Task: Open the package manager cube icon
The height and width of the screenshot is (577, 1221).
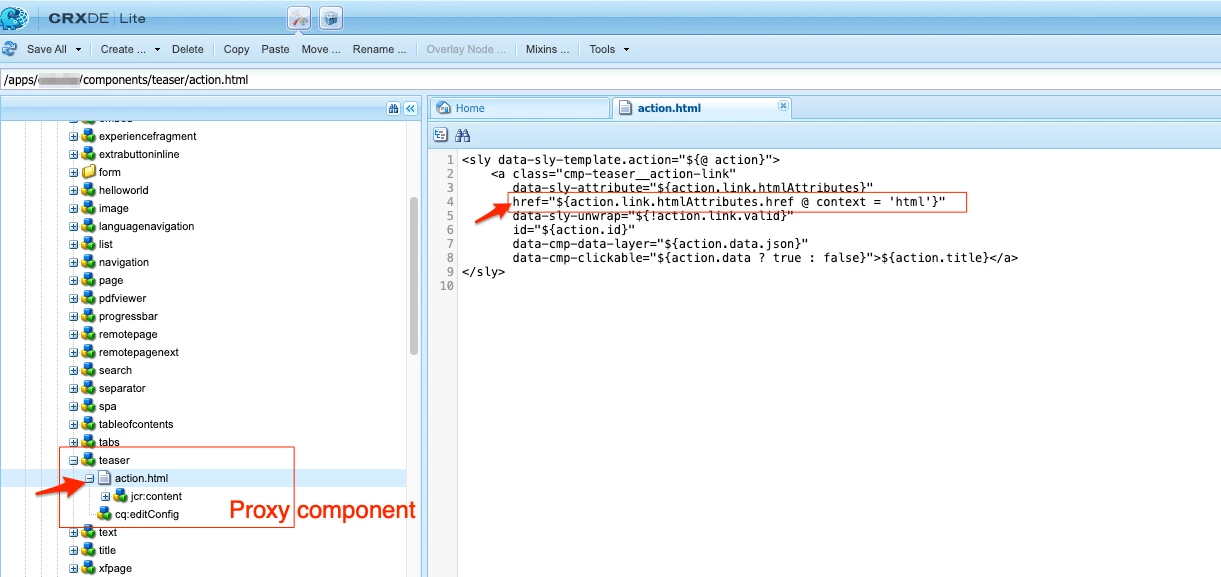Action: pos(331,18)
